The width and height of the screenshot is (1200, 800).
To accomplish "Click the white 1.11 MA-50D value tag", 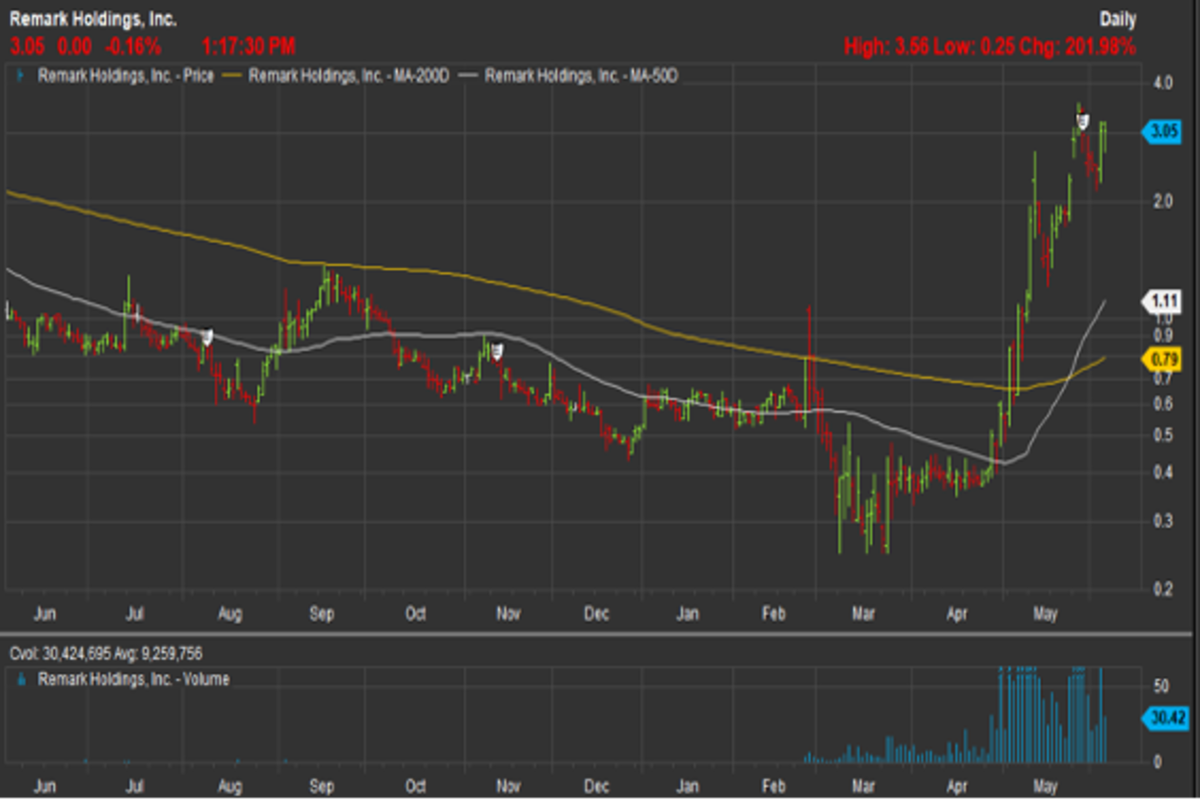I will point(1161,299).
